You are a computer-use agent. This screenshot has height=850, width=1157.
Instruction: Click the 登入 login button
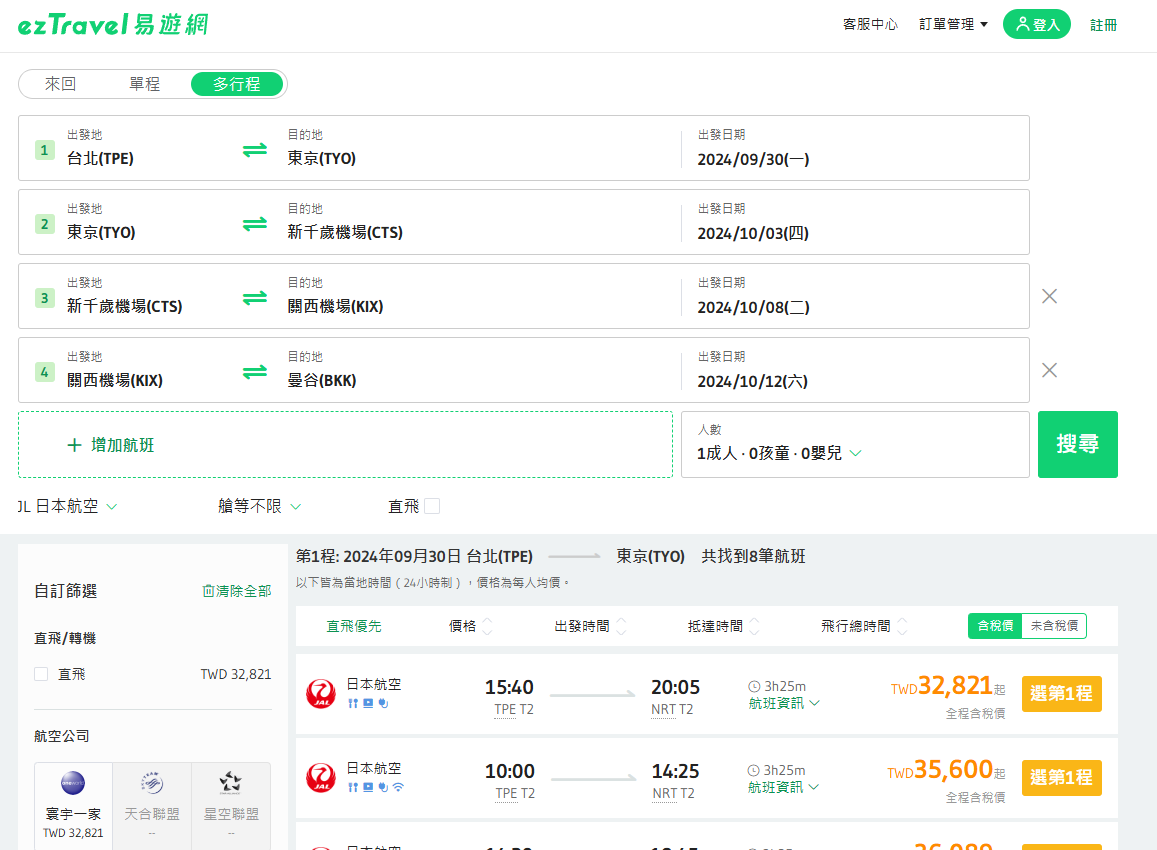[x=1037, y=24]
